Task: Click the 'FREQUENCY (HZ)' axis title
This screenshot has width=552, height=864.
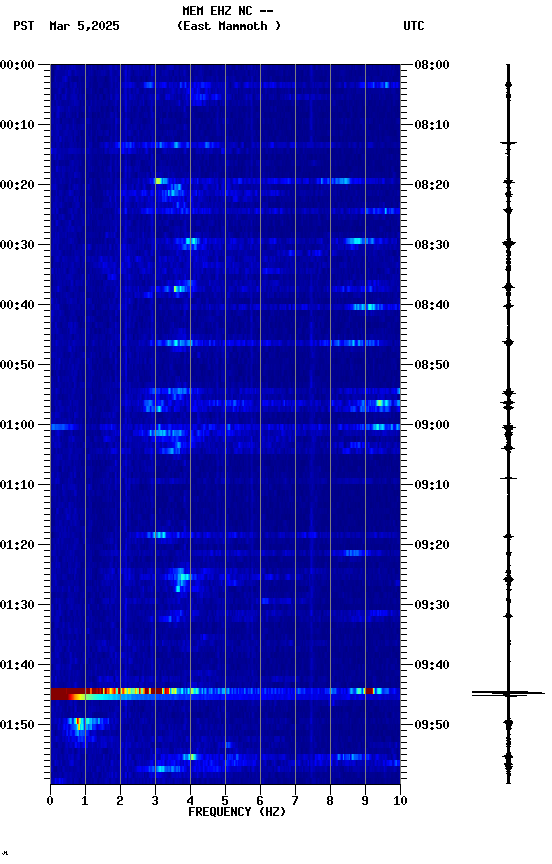Action: (x=237, y=812)
